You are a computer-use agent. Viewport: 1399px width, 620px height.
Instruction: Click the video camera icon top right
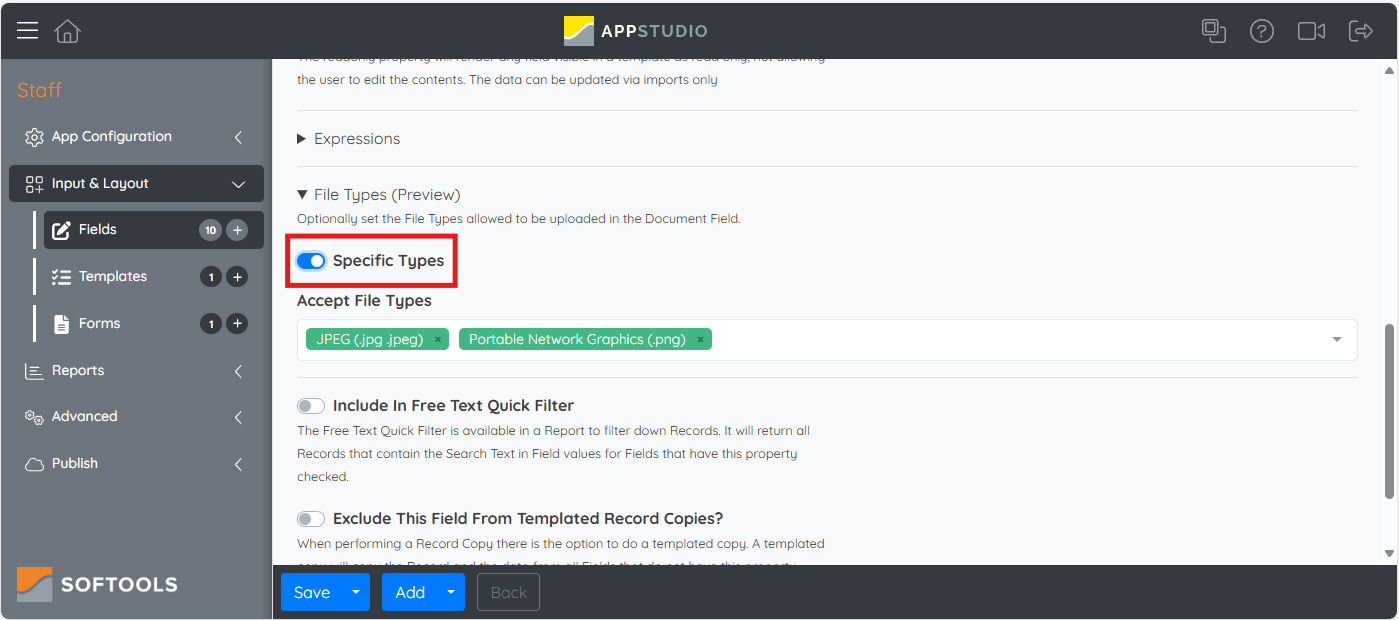point(1311,31)
